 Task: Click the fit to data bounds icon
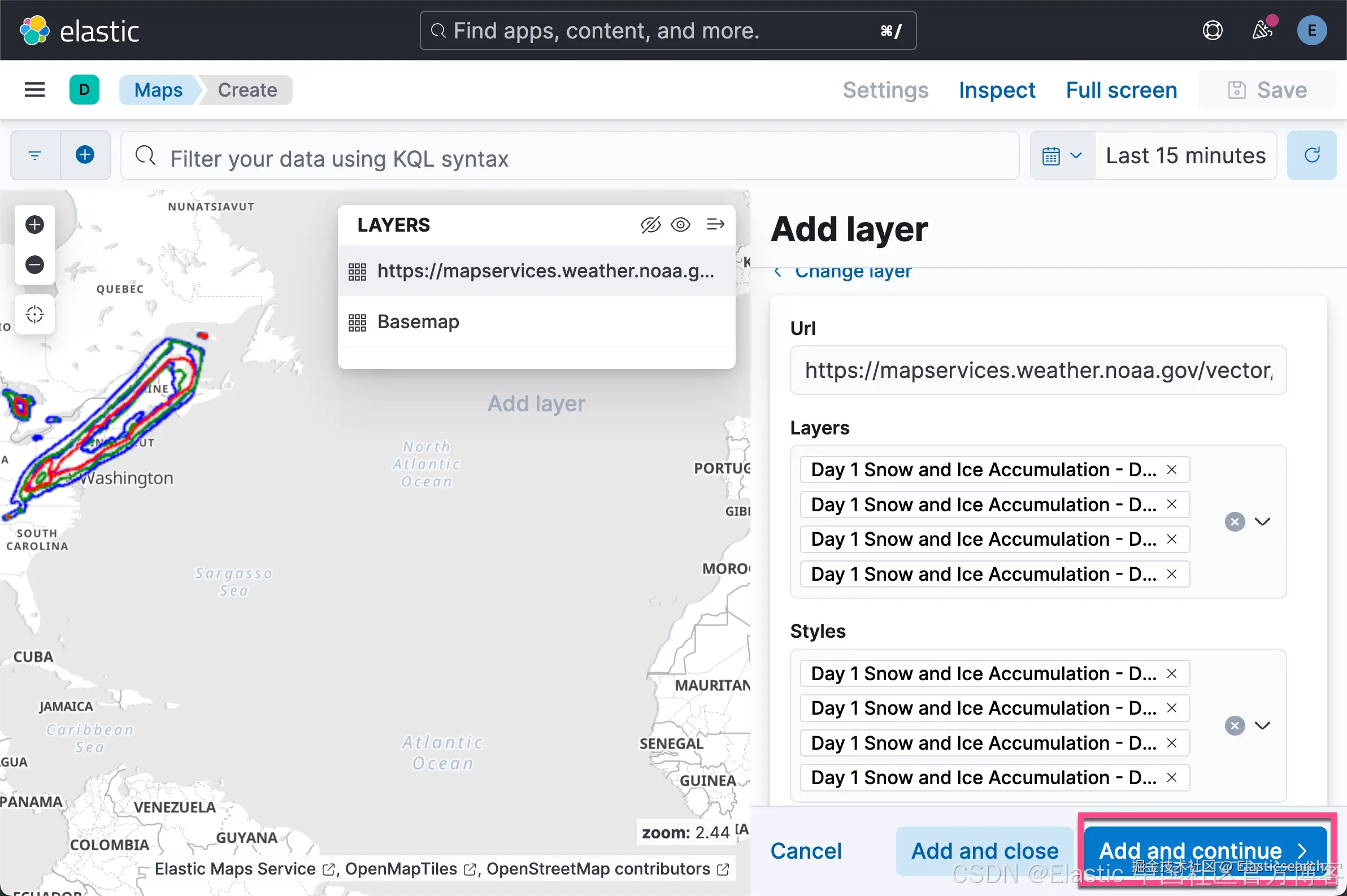coord(35,314)
